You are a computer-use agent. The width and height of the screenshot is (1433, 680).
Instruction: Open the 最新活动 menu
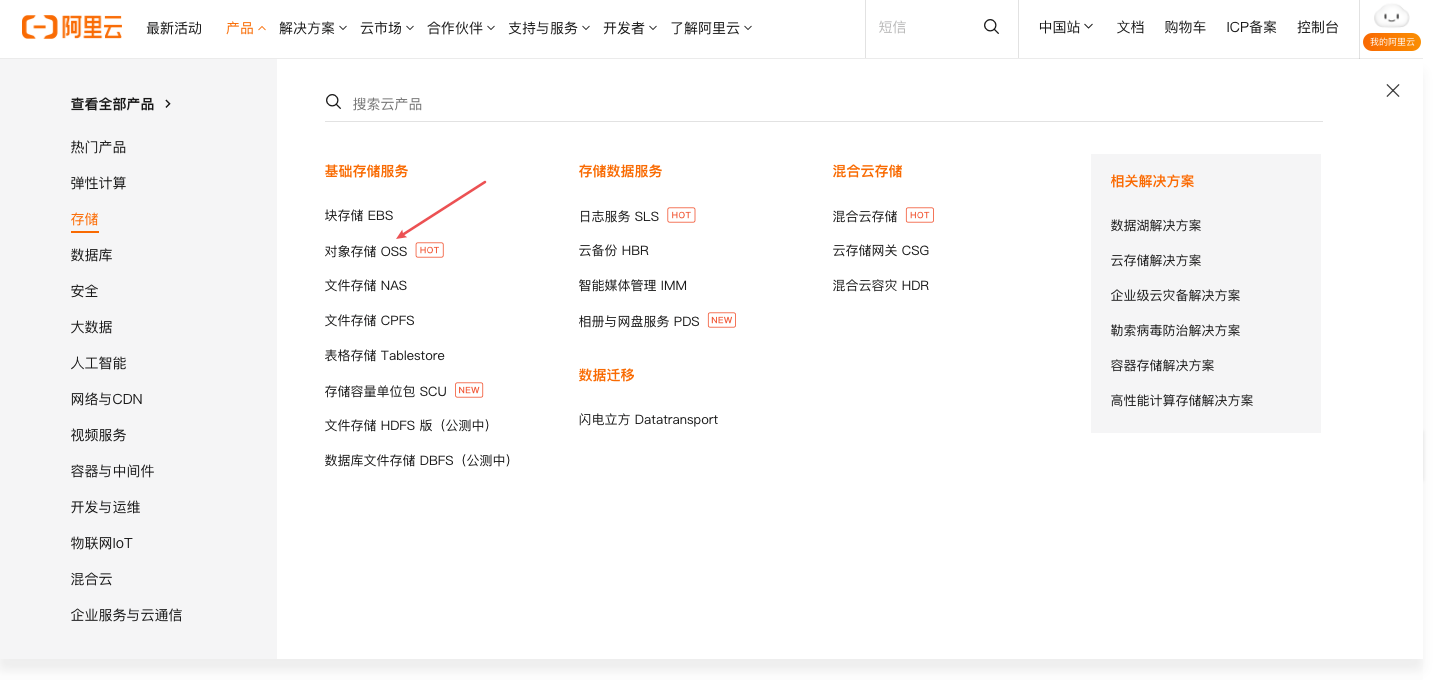[x=174, y=27]
